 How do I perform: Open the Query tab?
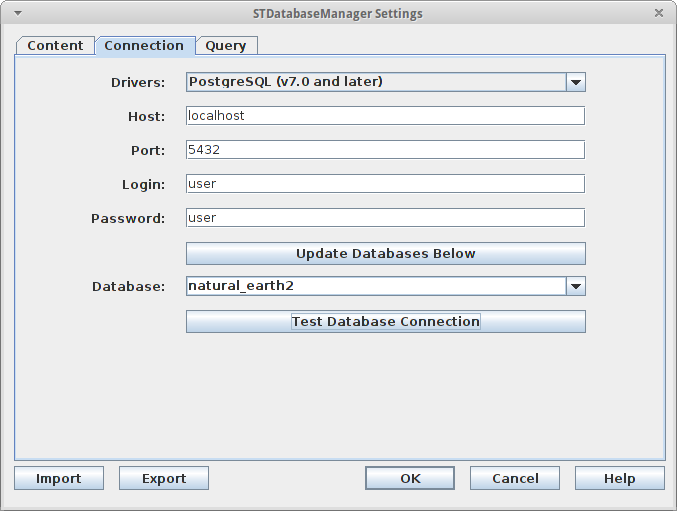226,46
